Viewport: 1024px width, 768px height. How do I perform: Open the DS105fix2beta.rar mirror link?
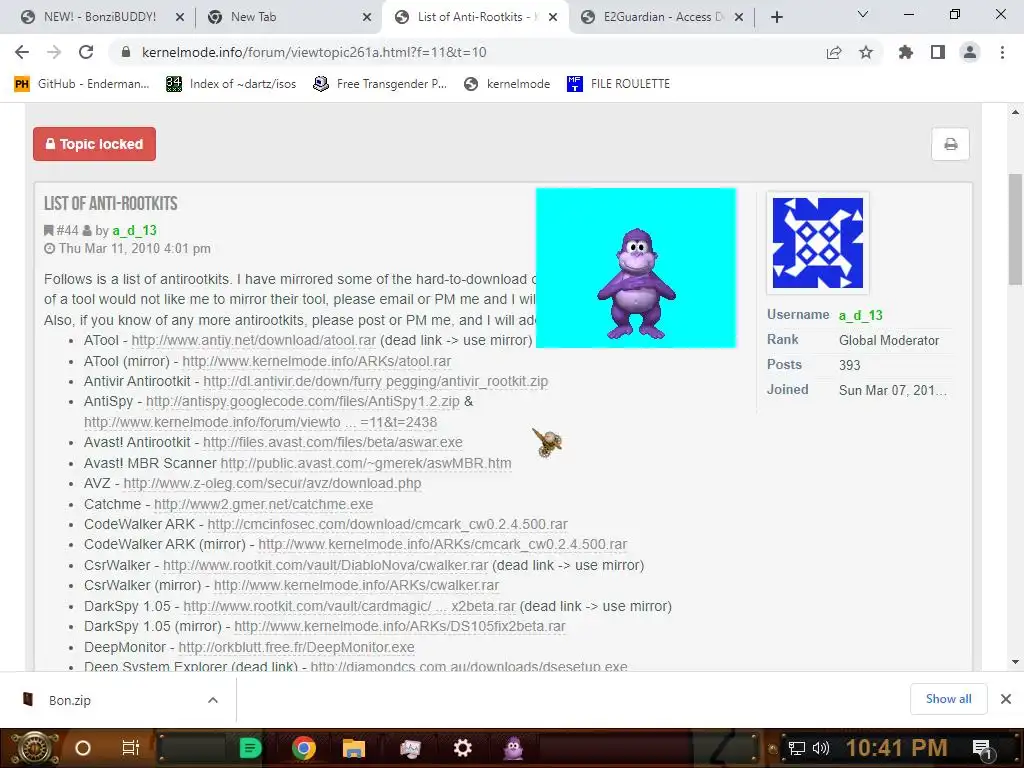tap(400, 626)
